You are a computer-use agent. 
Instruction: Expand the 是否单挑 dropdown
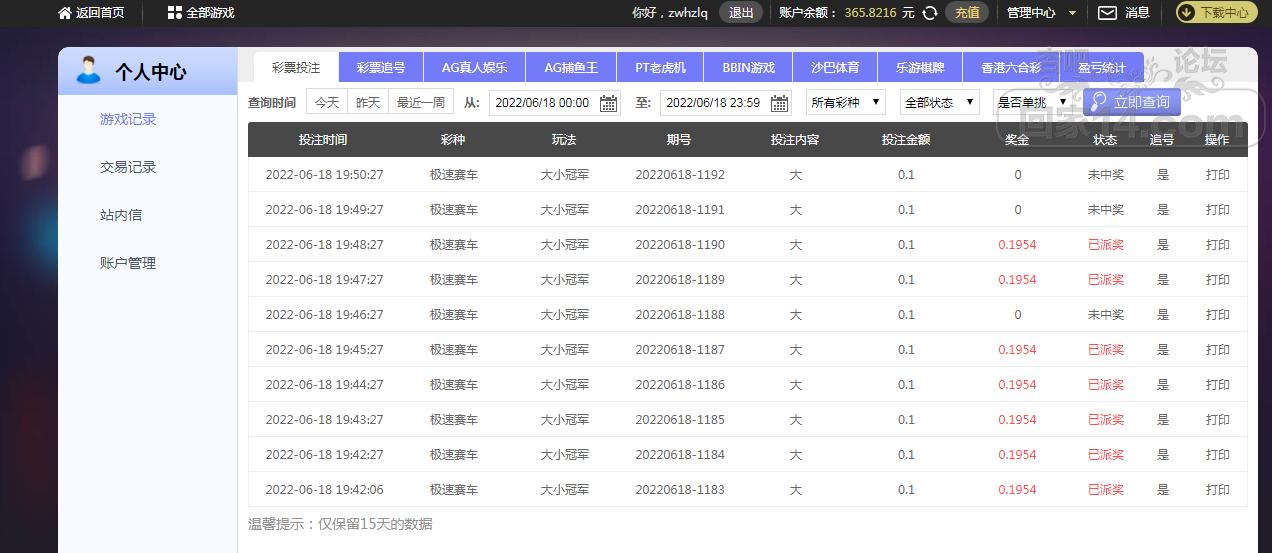pyautogui.click(x=1033, y=102)
